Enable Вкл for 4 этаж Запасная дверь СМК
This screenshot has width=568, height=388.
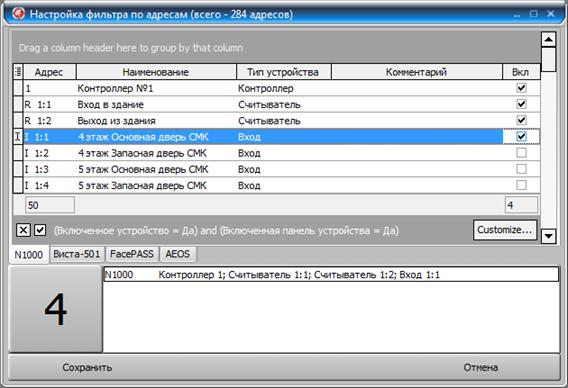point(521,153)
